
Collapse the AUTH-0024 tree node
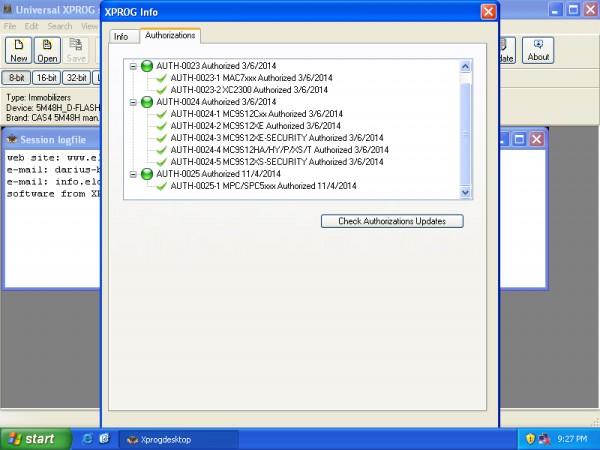click(133, 102)
